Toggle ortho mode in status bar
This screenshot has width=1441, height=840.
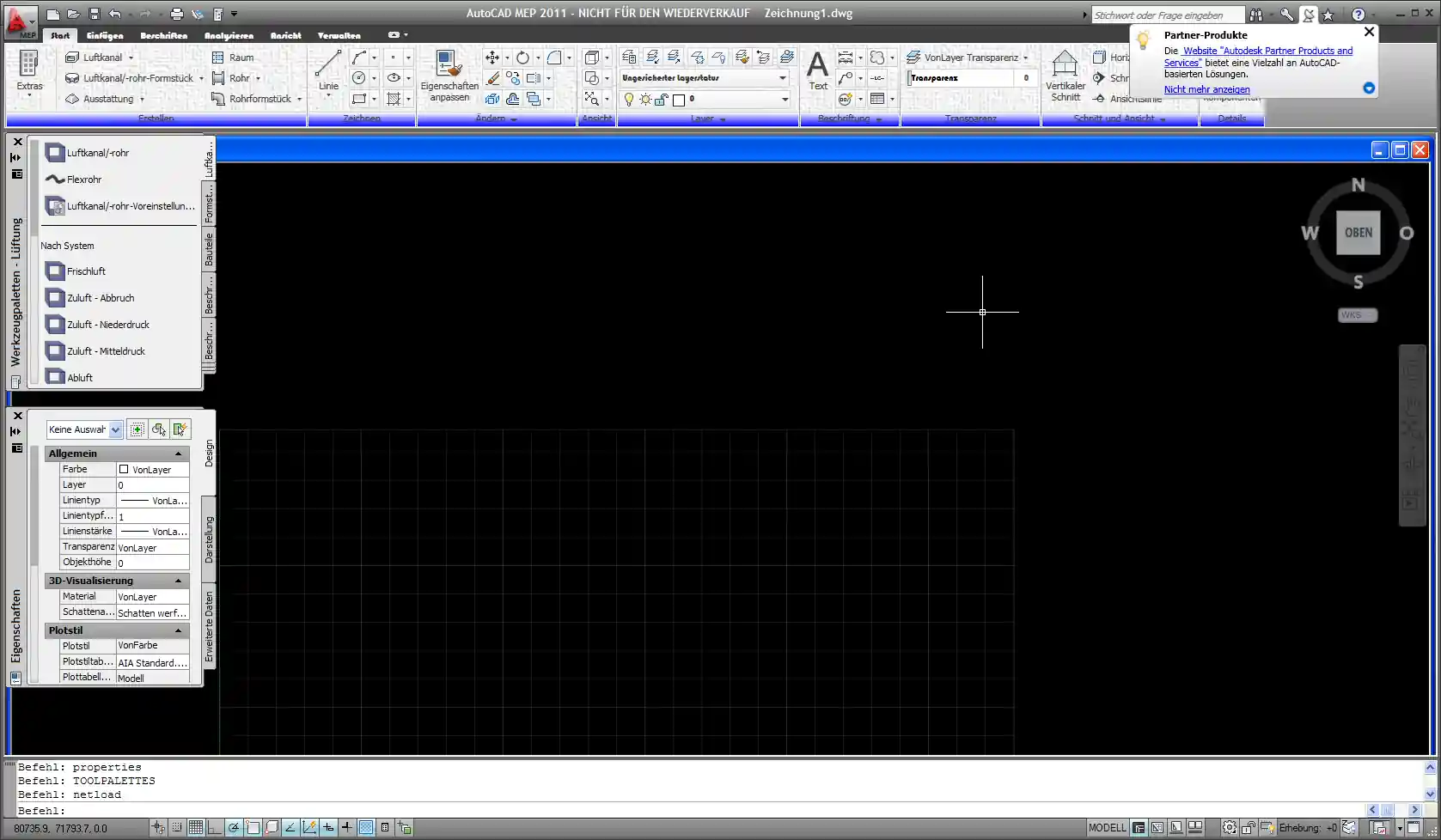214,827
